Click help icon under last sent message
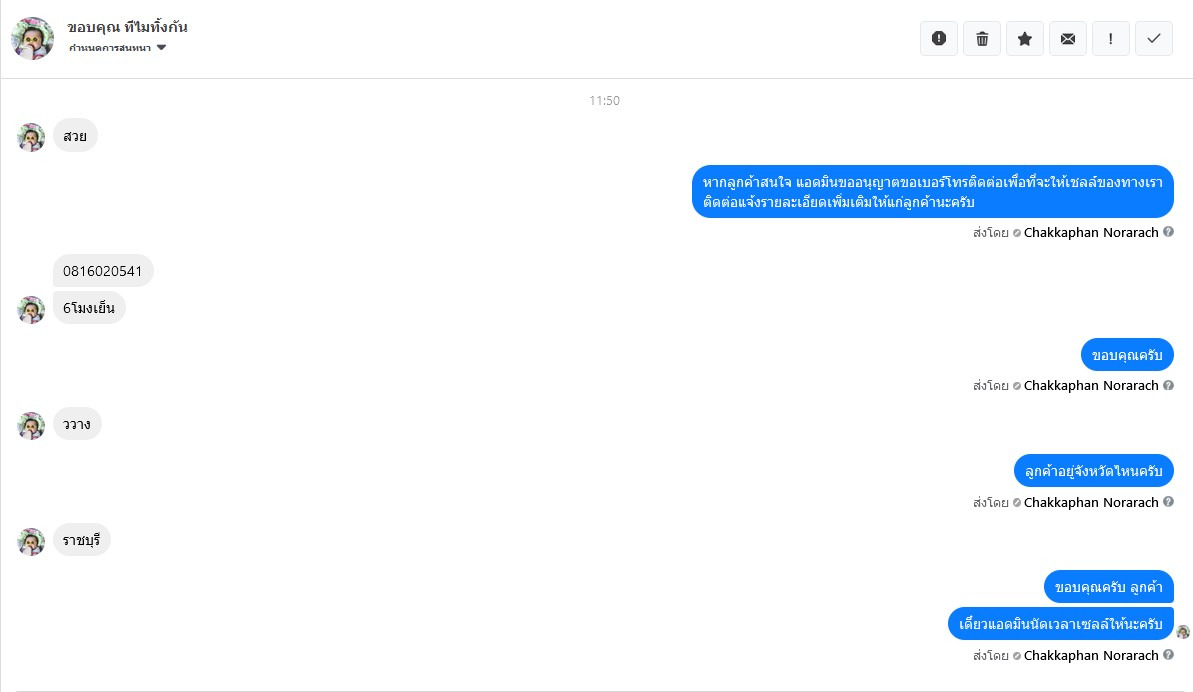The height and width of the screenshot is (692, 1193). point(1168,655)
